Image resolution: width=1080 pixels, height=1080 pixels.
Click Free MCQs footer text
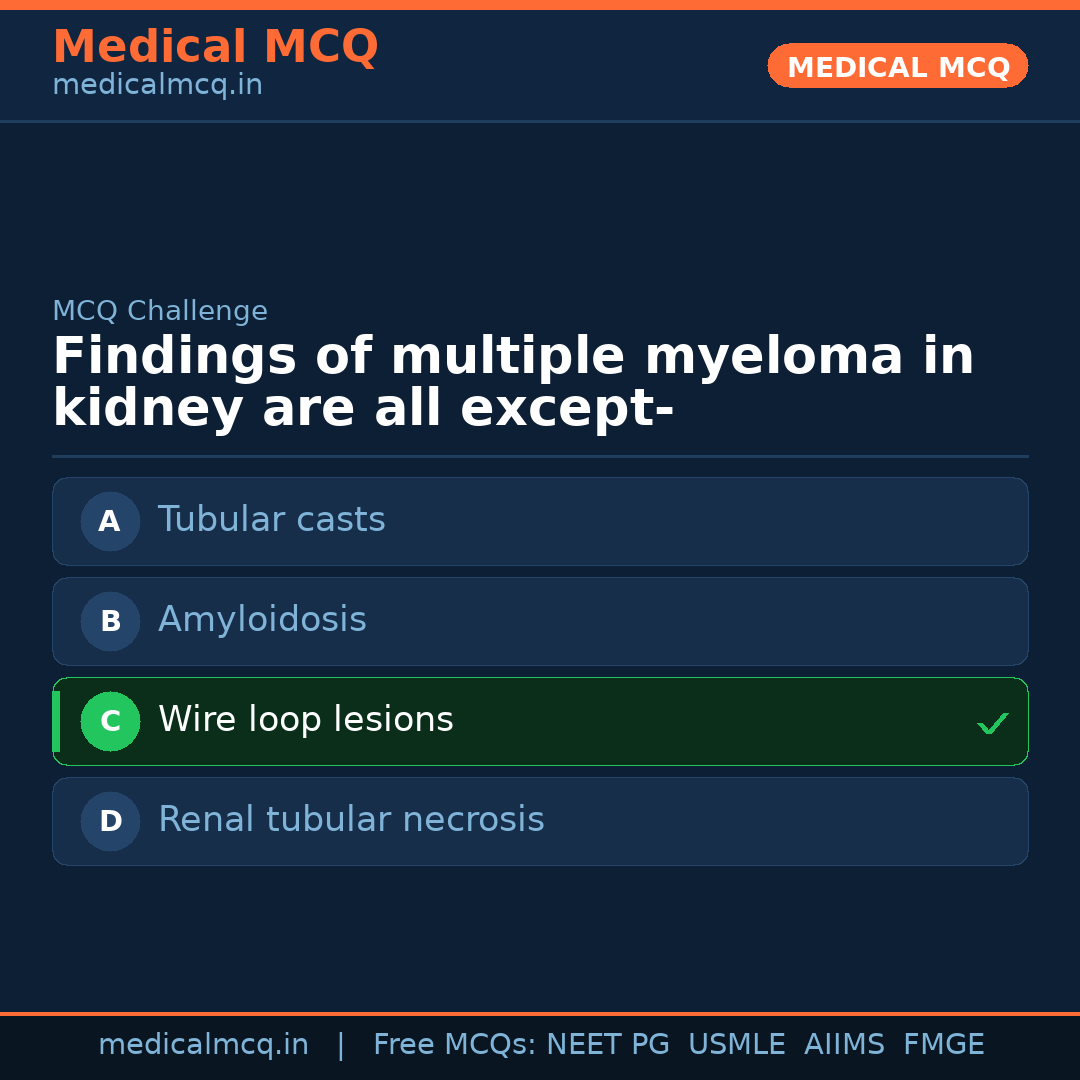click(454, 1045)
